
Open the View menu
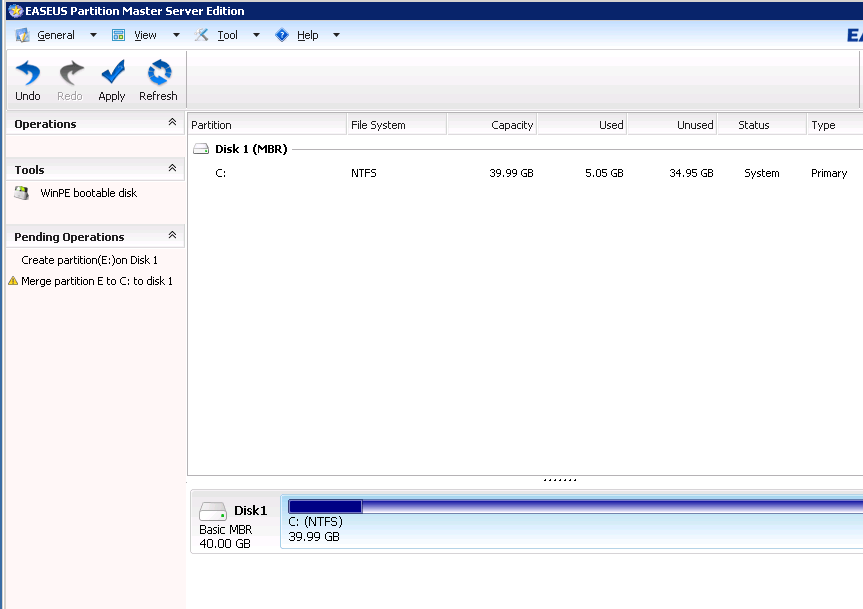point(145,35)
